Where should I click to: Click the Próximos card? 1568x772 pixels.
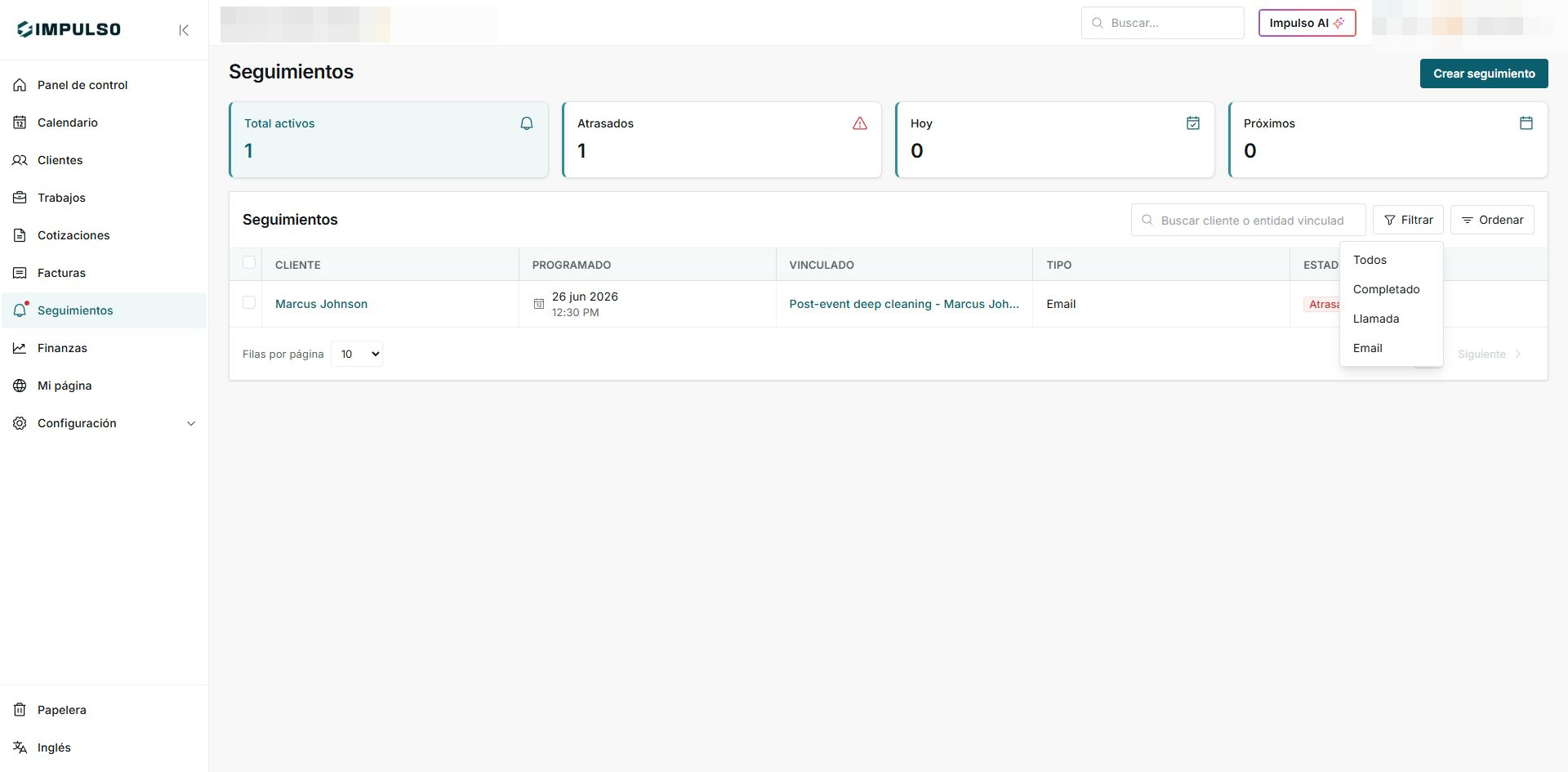(1388, 140)
